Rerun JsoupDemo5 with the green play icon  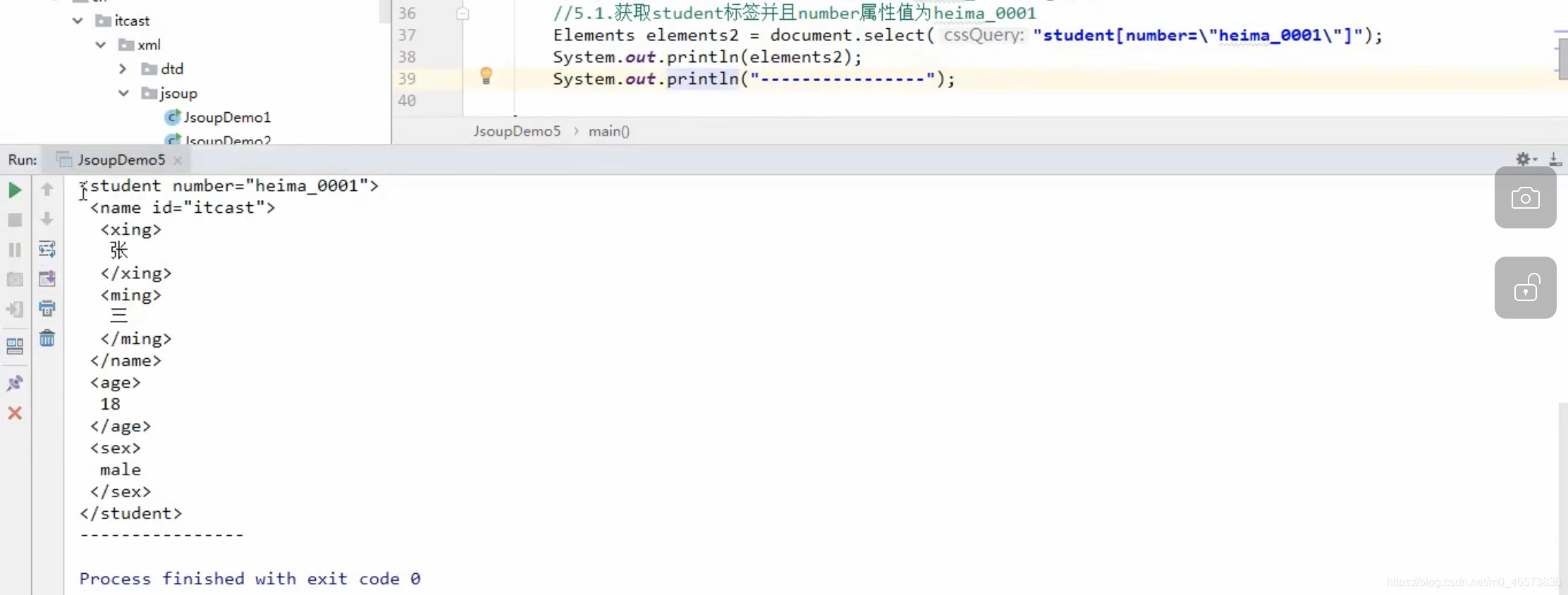coord(15,190)
